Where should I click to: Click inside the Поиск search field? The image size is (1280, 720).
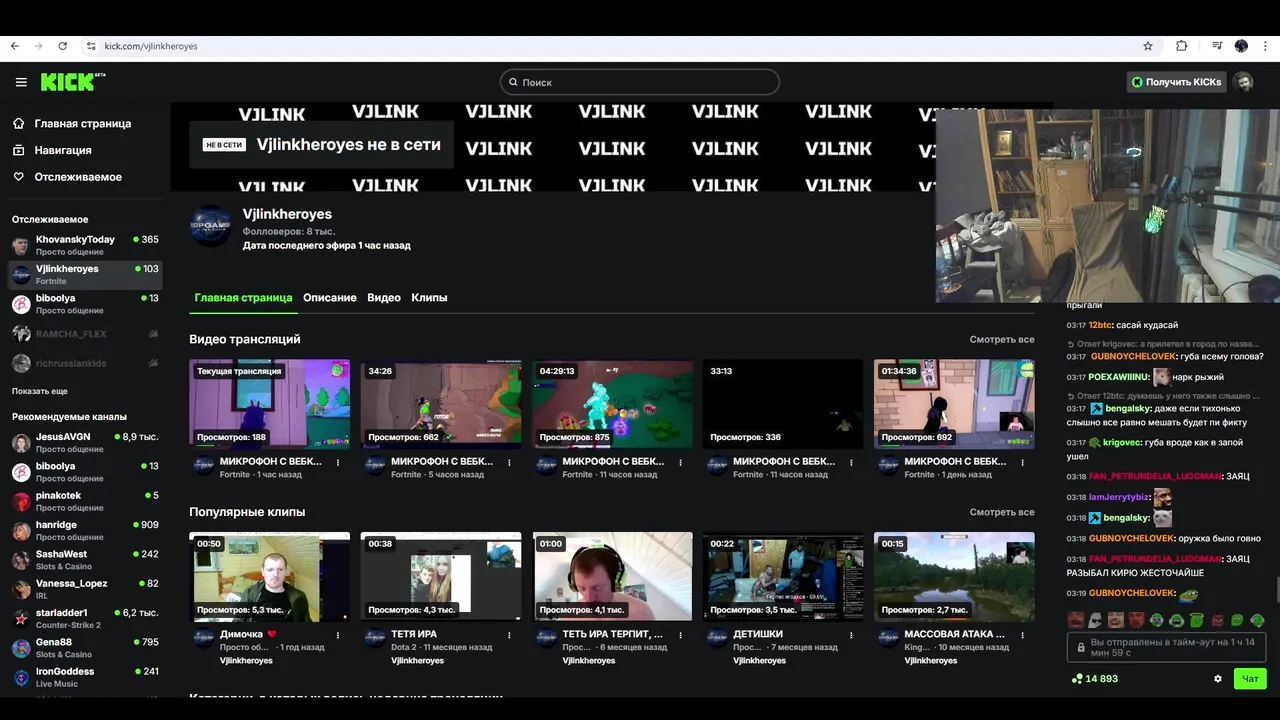tap(640, 82)
